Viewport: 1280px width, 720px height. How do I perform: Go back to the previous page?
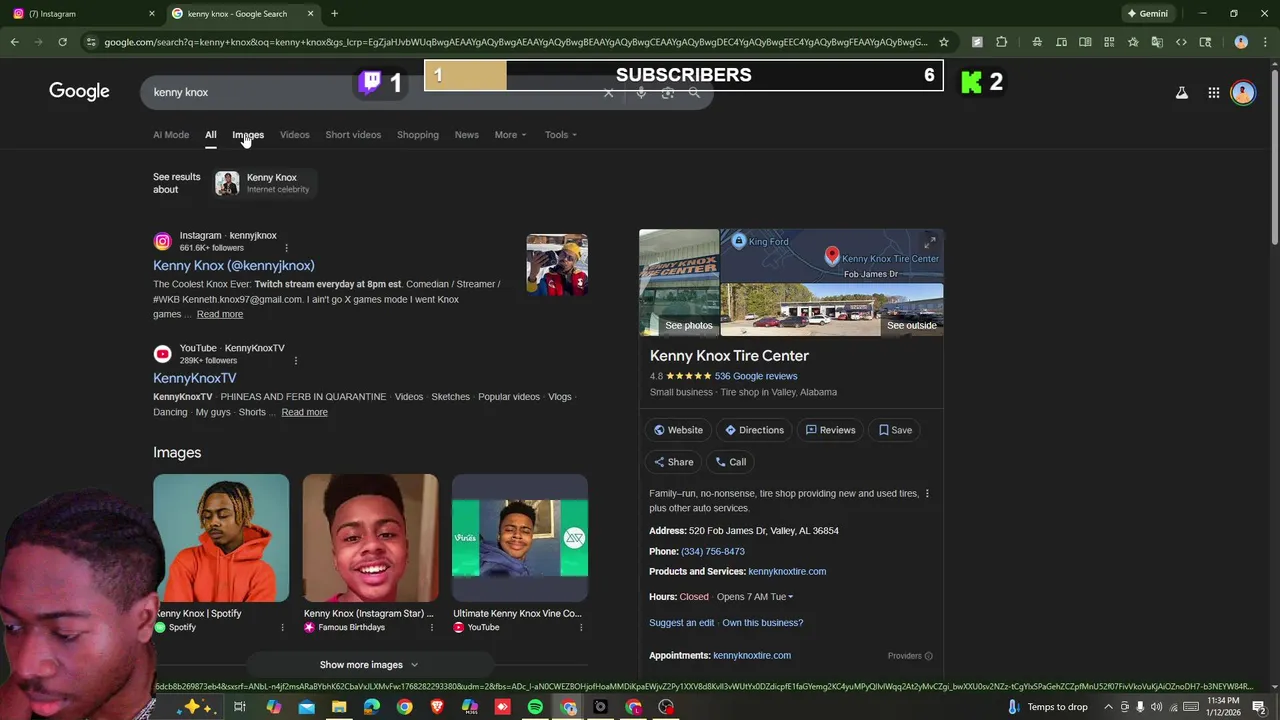click(15, 42)
